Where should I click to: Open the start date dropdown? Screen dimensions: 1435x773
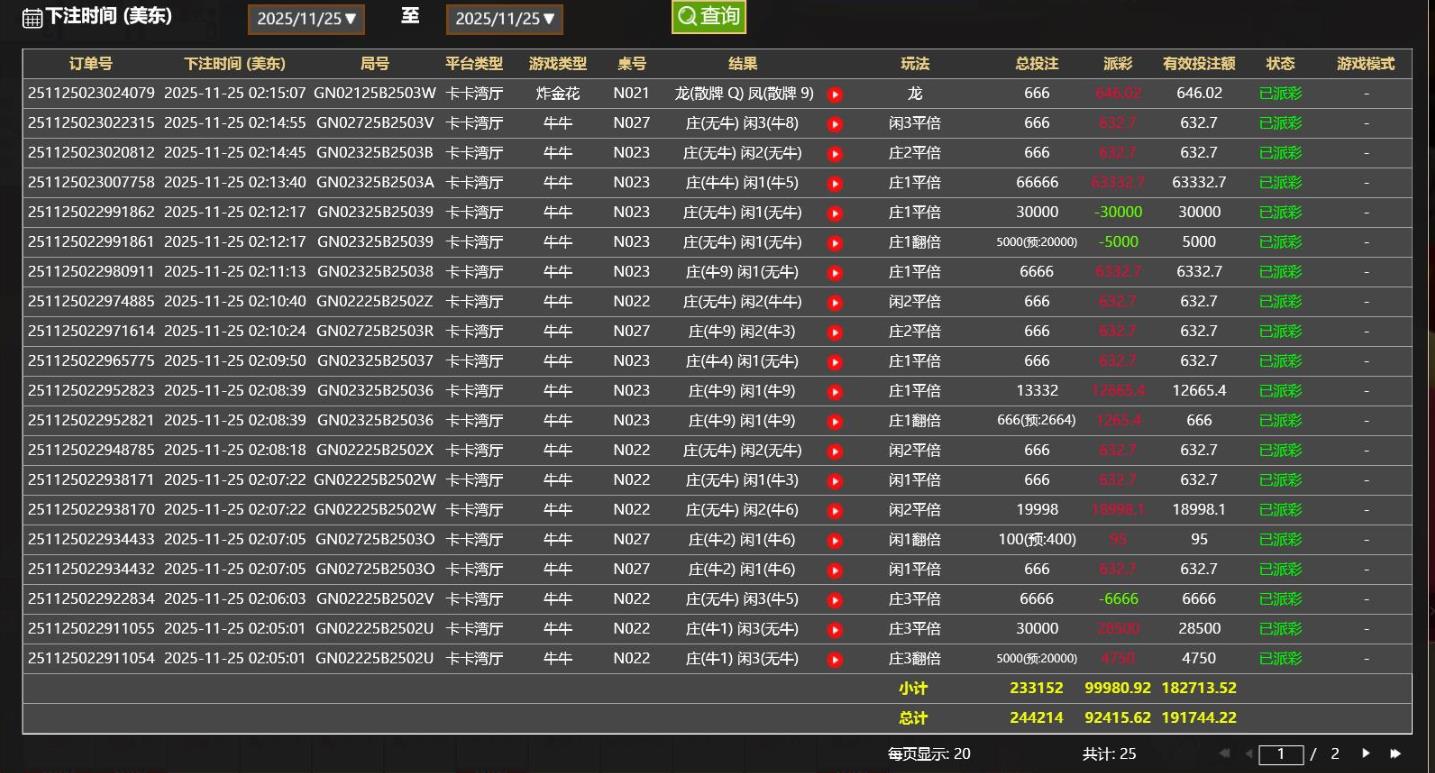pyautogui.click(x=306, y=19)
